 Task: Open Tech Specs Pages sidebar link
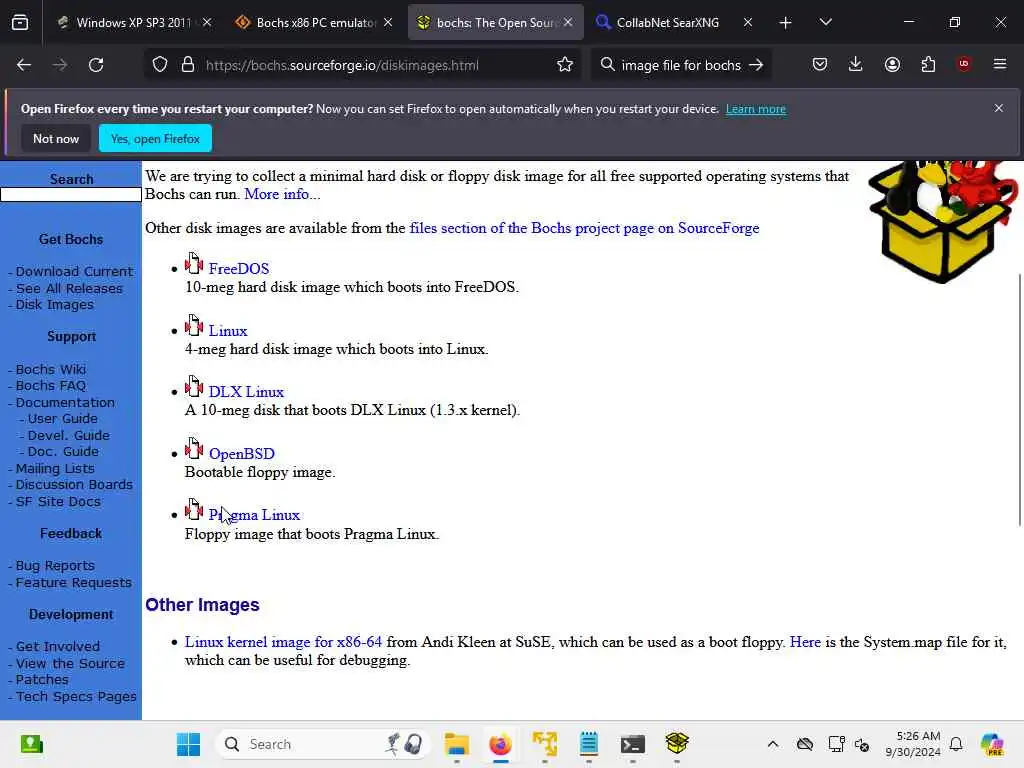click(76, 697)
